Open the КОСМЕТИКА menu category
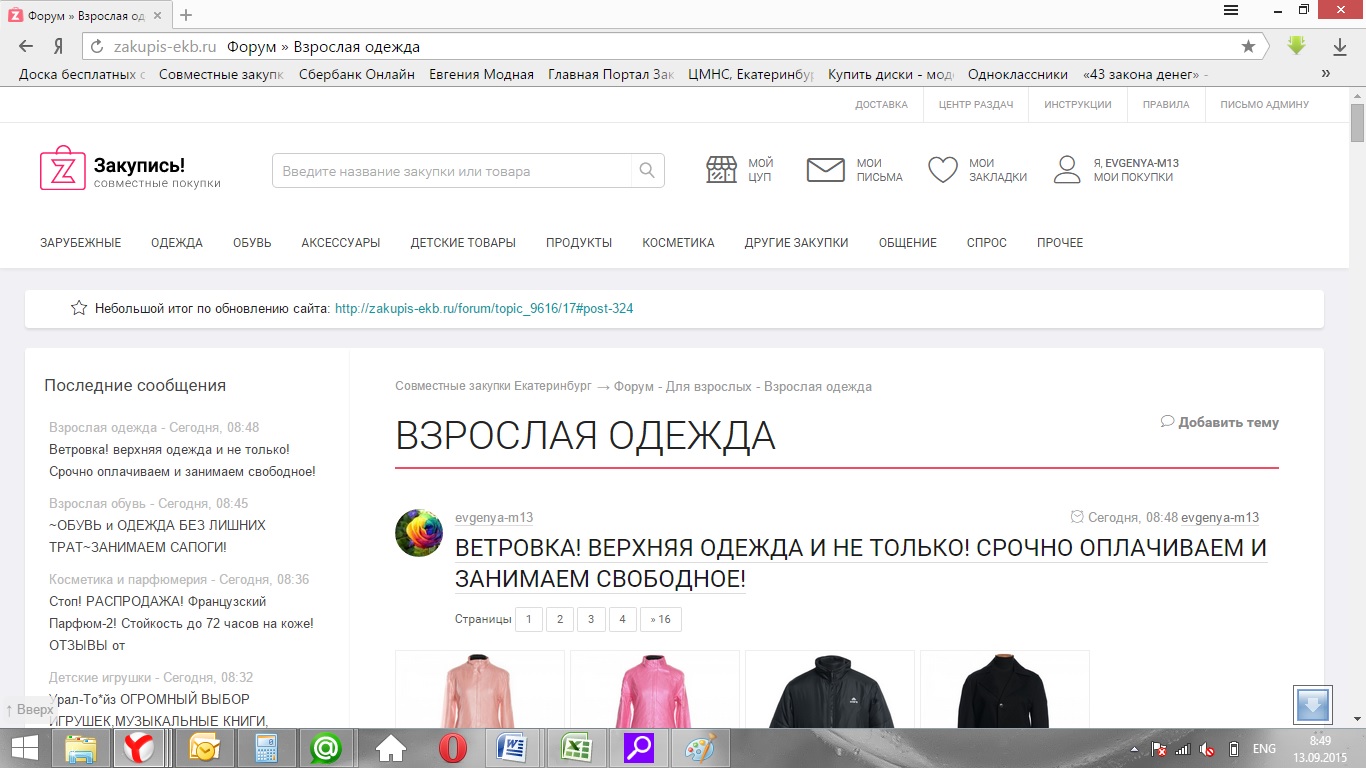 [678, 243]
